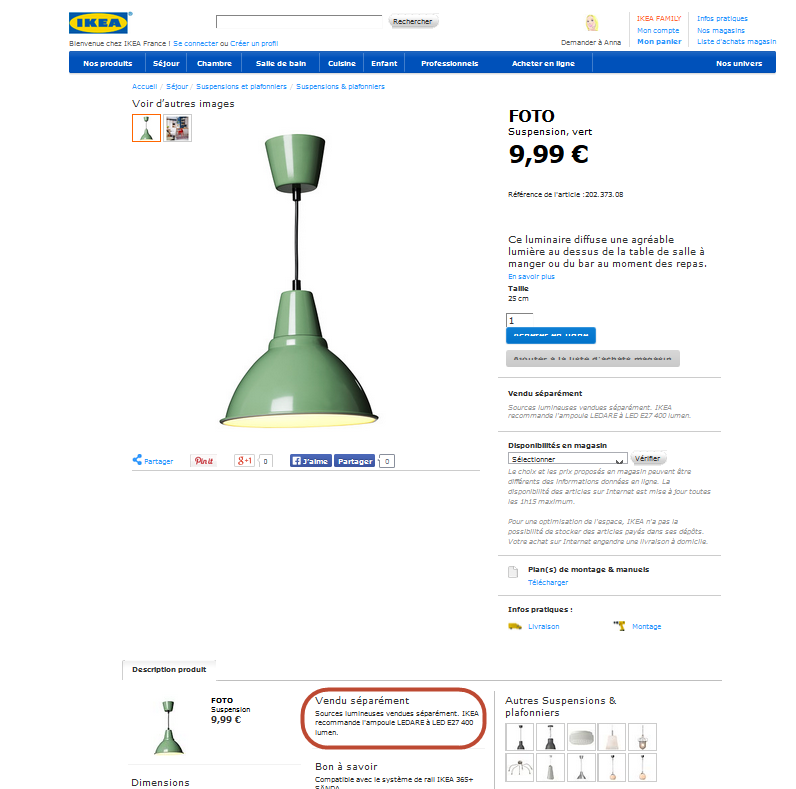Click into the search text field
Screen dimensions: 796x789
point(299,22)
